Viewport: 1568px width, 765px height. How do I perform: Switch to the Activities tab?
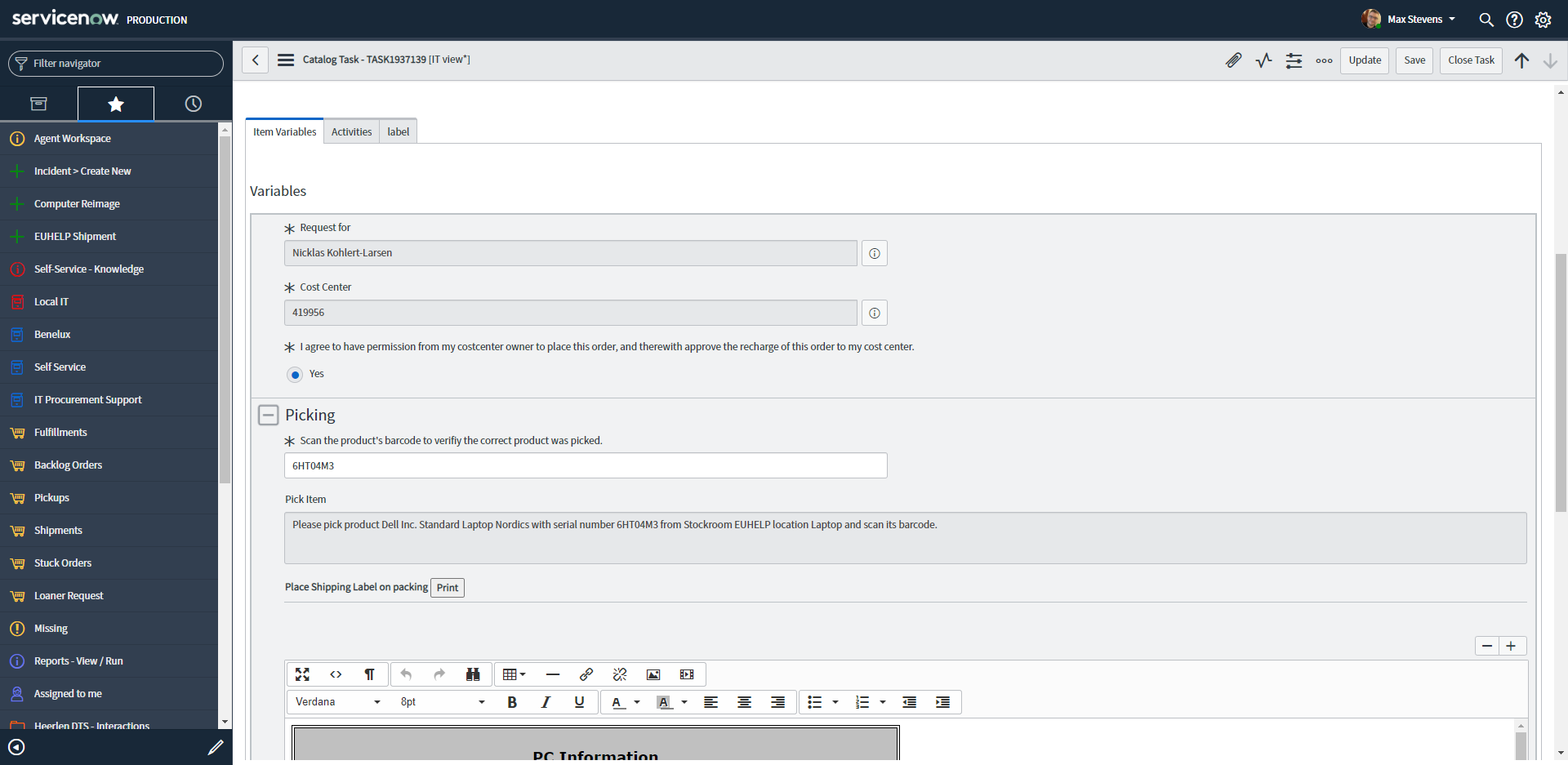(351, 132)
